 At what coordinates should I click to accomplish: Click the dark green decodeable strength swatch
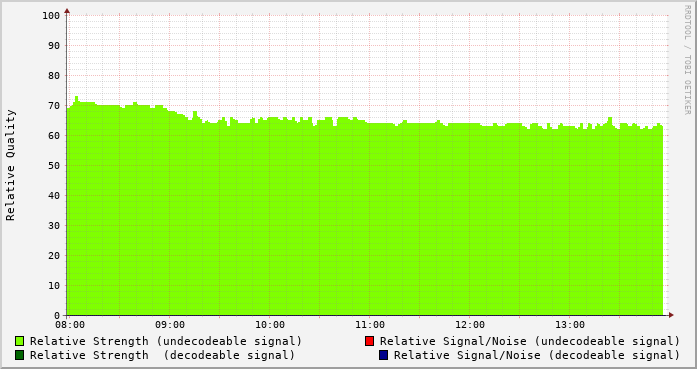20,355
